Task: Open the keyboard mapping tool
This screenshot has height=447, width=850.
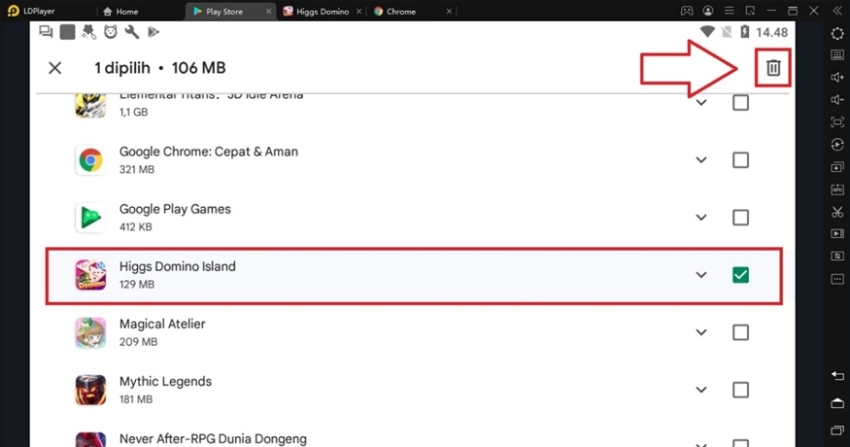Action: pyautogui.click(x=837, y=55)
